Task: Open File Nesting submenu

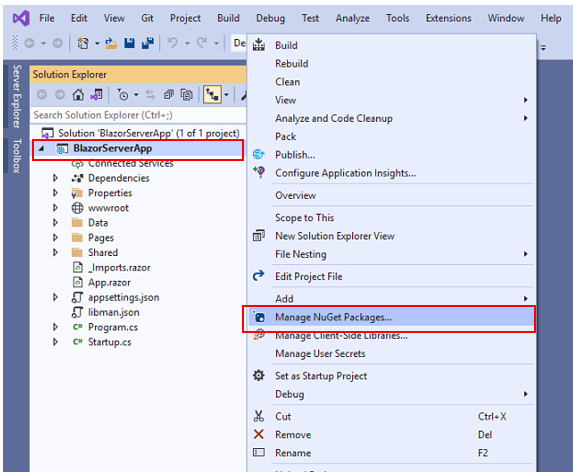Action: pyautogui.click(x=391, y=254)
